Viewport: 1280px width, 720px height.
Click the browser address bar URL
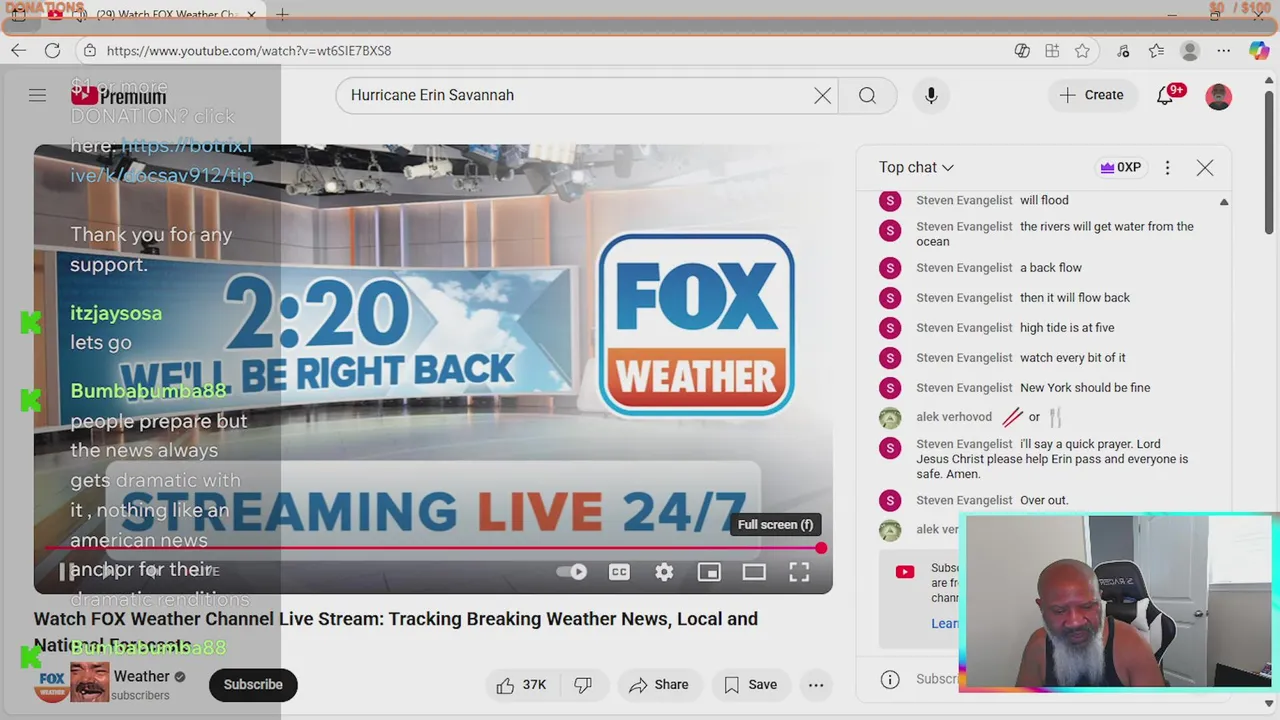[x=249, y=50]
